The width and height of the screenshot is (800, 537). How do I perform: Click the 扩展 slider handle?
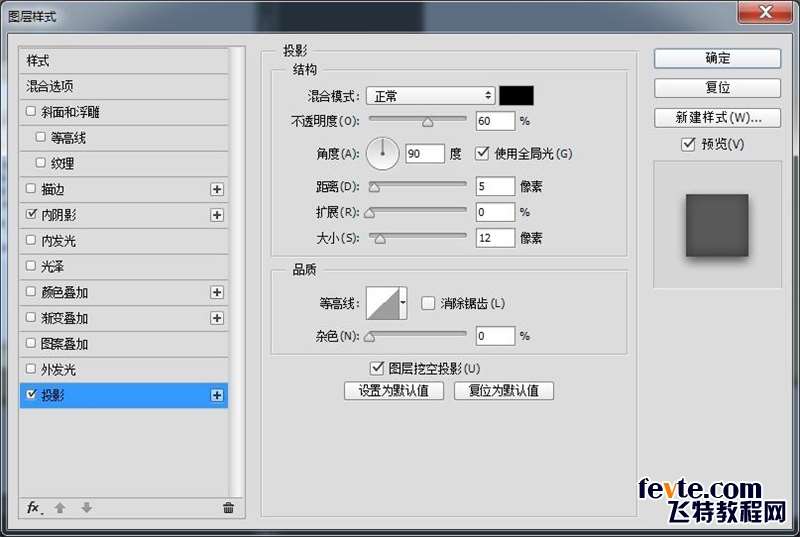pos(370,213)
